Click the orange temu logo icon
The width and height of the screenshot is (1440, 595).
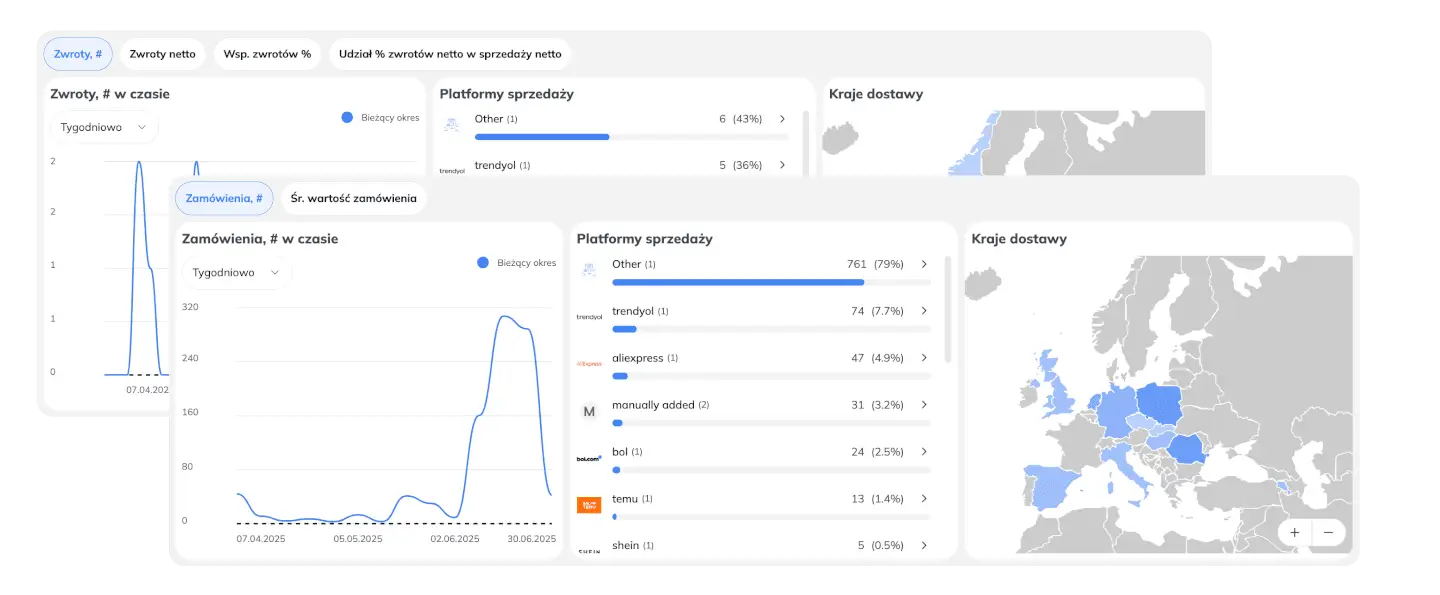coord(589,505)
